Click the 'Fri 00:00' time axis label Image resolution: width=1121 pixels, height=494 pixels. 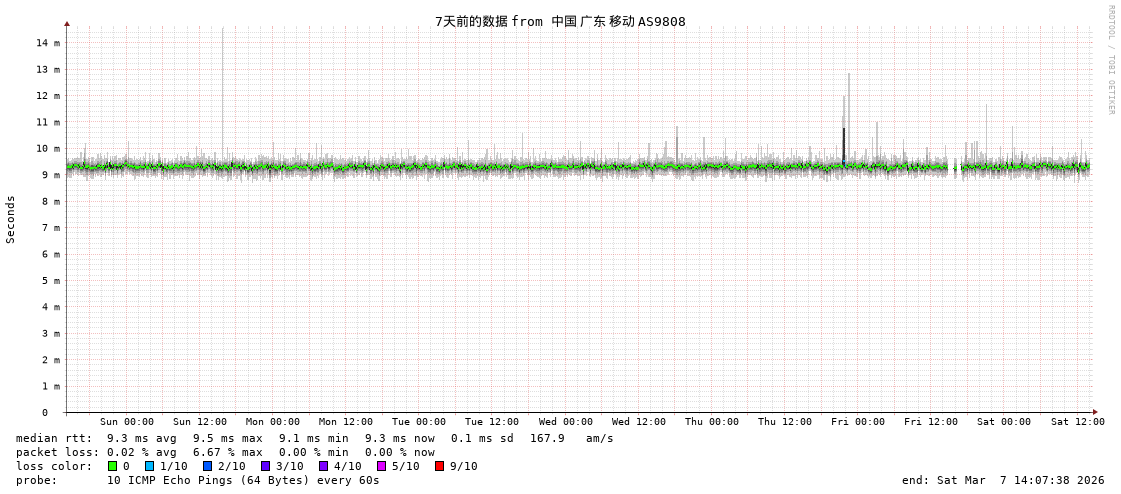point(858,422)
